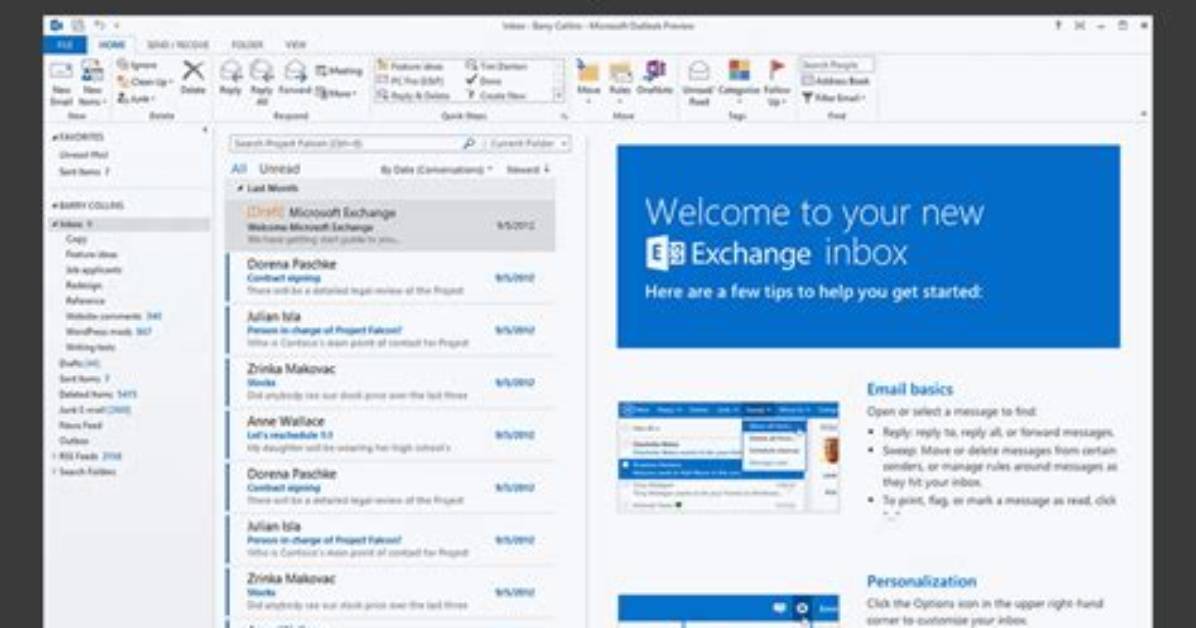1196x628 pixels.
Task: Select the Inbox folder
Action: (x=130, y=224)
